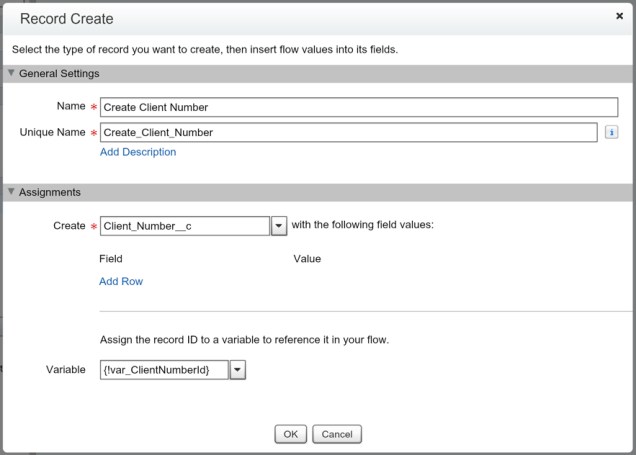Image resolution: width=636 pixels, height=455 pixels.
Task: Select the {!var_ClientNumberId} variable field
Action: 164,371
